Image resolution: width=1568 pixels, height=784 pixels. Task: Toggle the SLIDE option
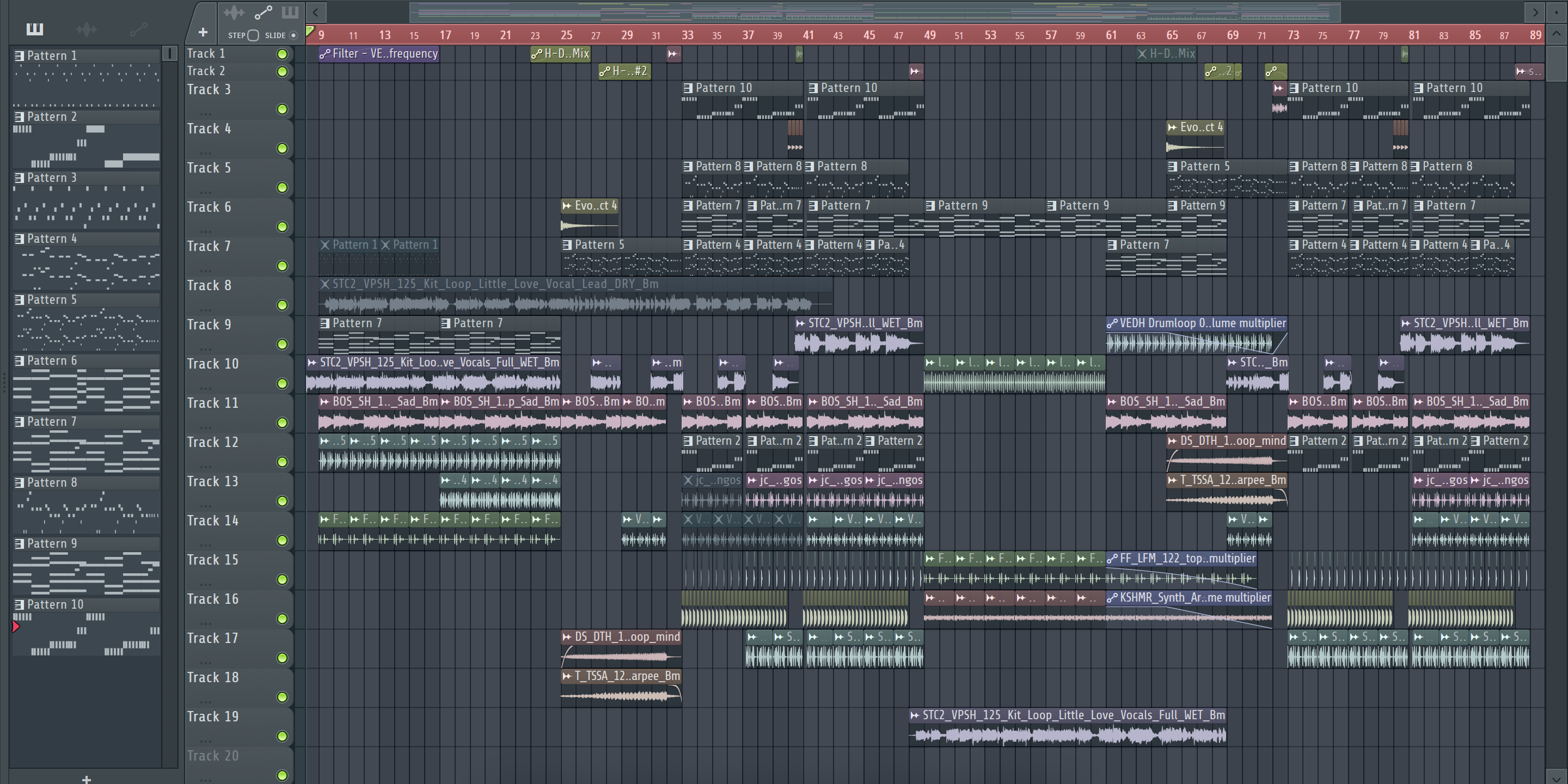(293, 35)
